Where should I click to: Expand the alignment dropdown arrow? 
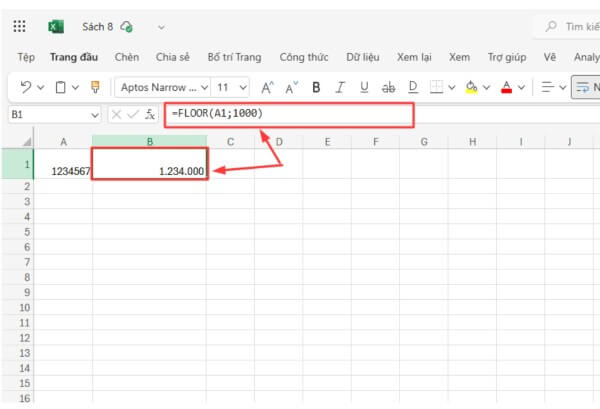[562, 88]
